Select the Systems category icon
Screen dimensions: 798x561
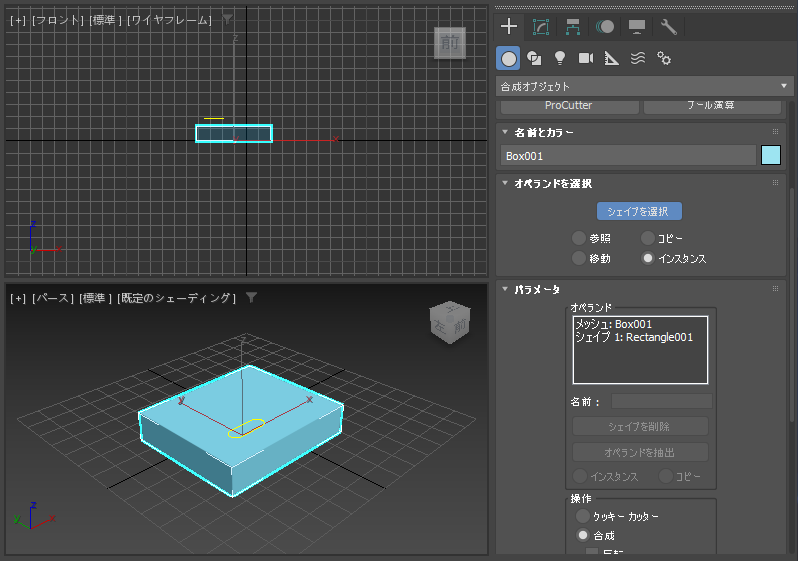(x=664, y=59)
